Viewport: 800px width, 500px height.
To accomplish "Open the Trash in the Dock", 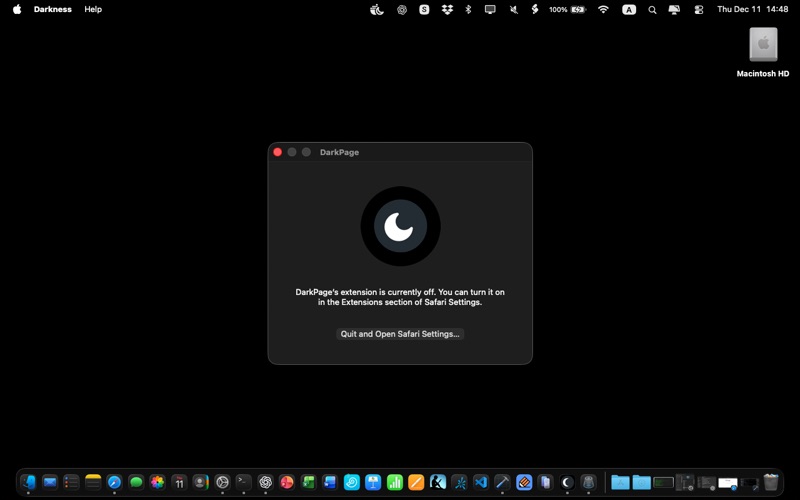I will [x=771, y=482].
